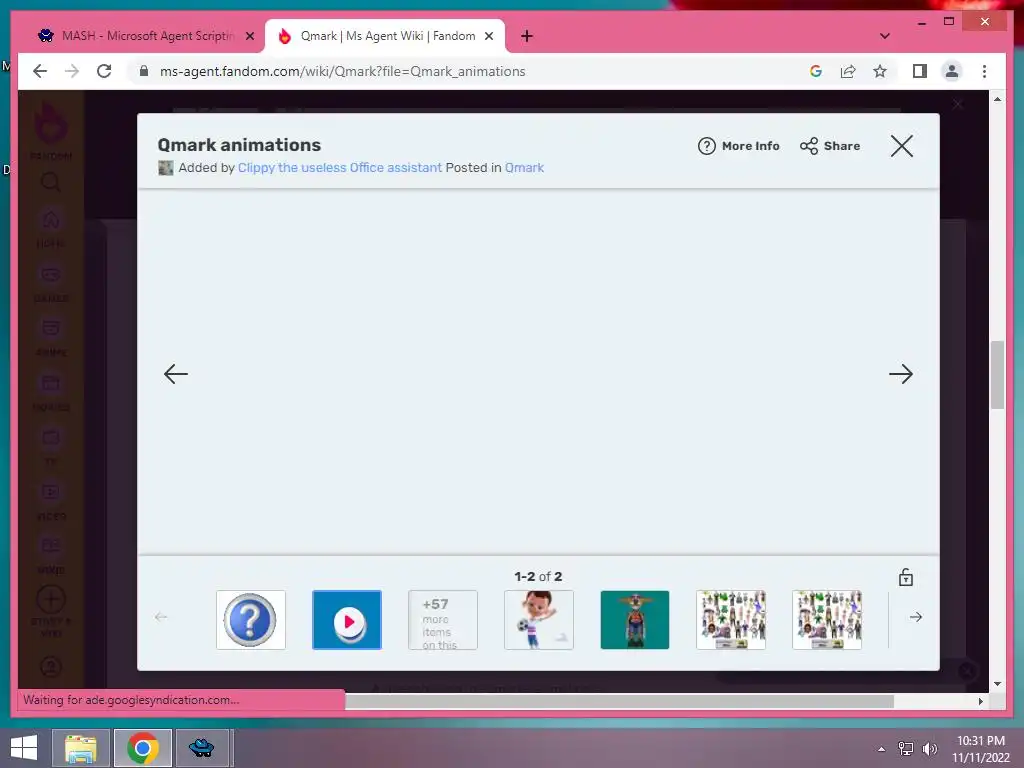This screenshot has width=1024, height=768.
Task: Show the next image with right arrow
Action: pyautogui.click(x=901, y=374)
